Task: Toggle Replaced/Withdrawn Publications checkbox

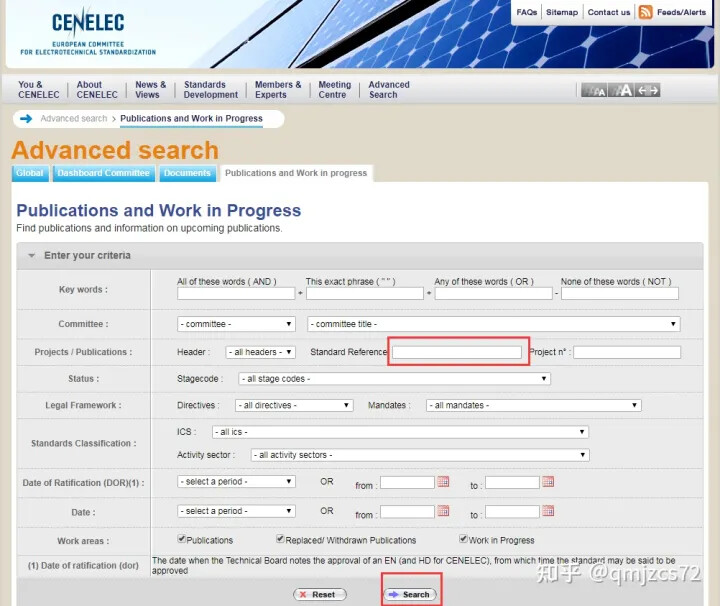Action: click(280, 539)
